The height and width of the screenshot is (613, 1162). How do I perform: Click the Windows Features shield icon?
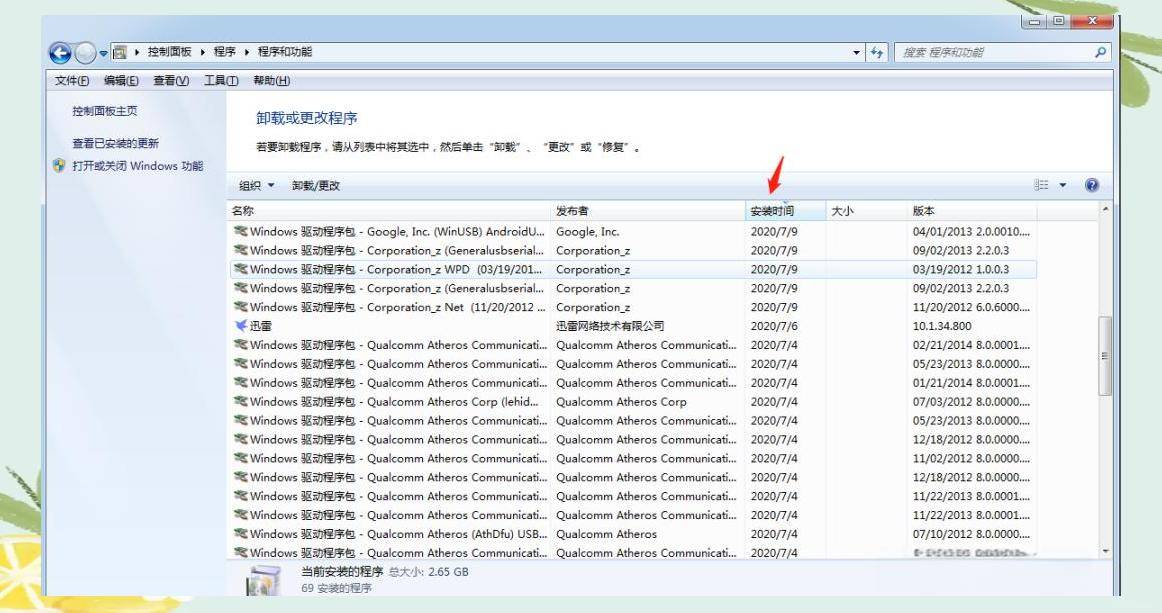[x=59, y=166]
